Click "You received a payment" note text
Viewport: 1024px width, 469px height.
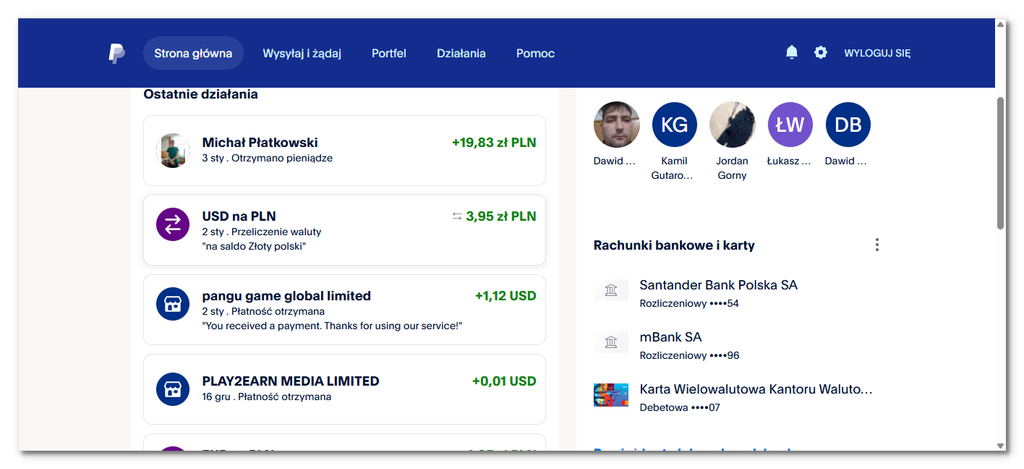point(332,325)
